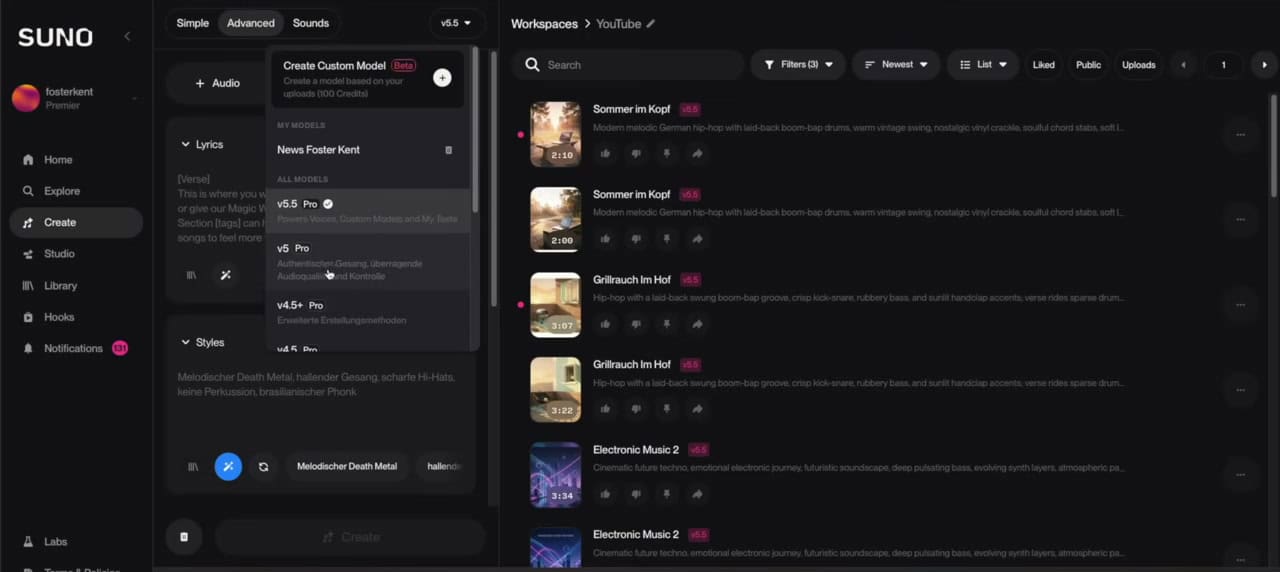
Task: Click in the Search field
Action: (627, 65)
